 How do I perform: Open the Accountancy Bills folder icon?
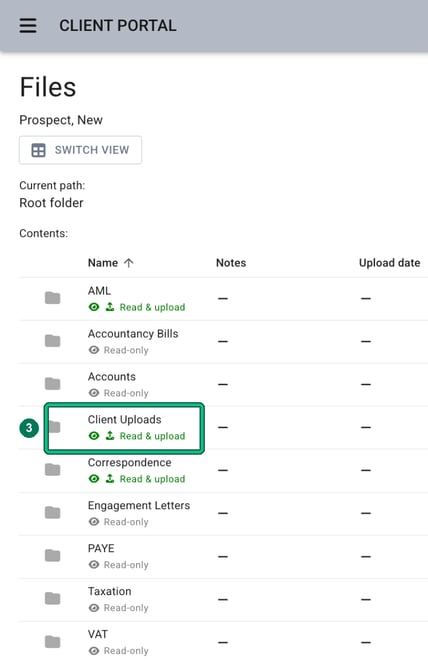tap(53, 341)
